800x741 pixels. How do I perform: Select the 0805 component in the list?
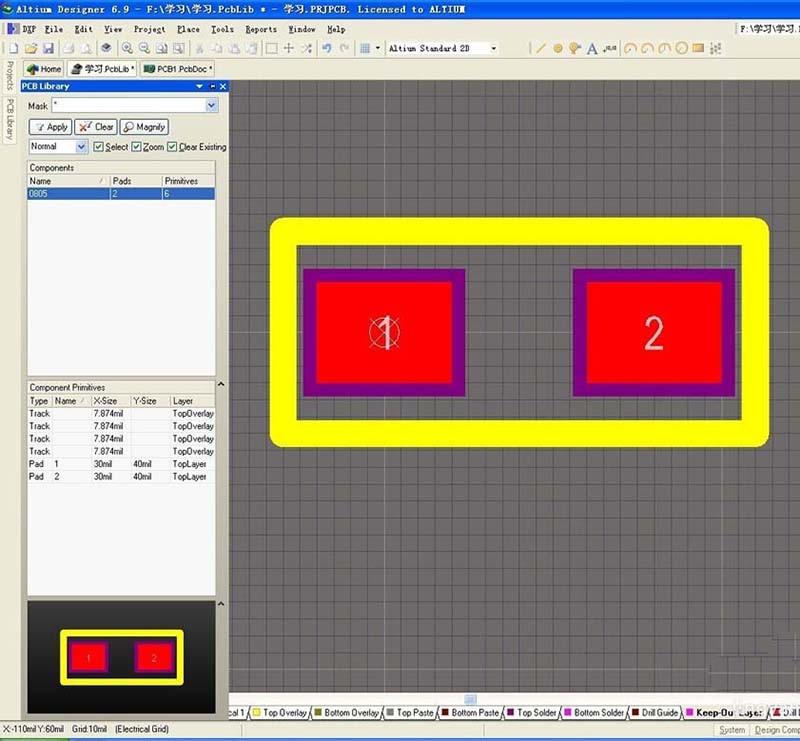[x=60, y=192]
